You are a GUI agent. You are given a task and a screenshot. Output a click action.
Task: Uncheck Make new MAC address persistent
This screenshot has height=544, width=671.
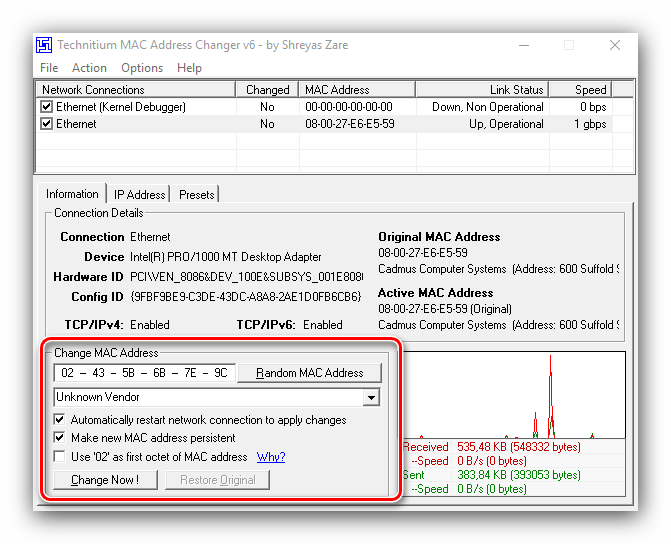[x=60, y=438]
